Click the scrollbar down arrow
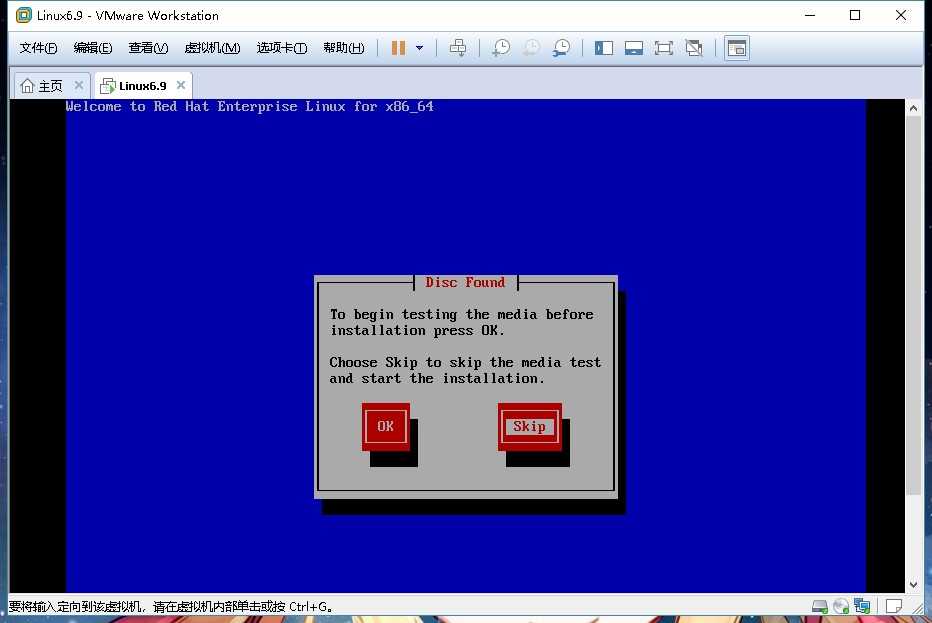932x623 pixels. [914, 585]
